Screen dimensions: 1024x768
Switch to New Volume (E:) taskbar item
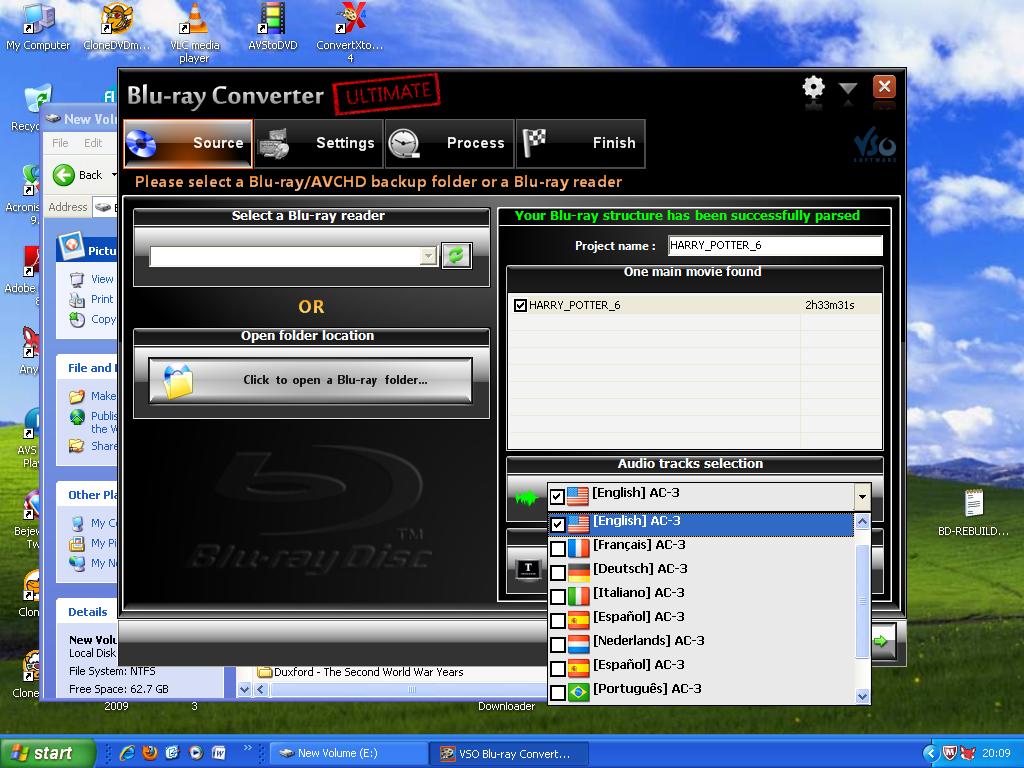[x=349, y=753]
